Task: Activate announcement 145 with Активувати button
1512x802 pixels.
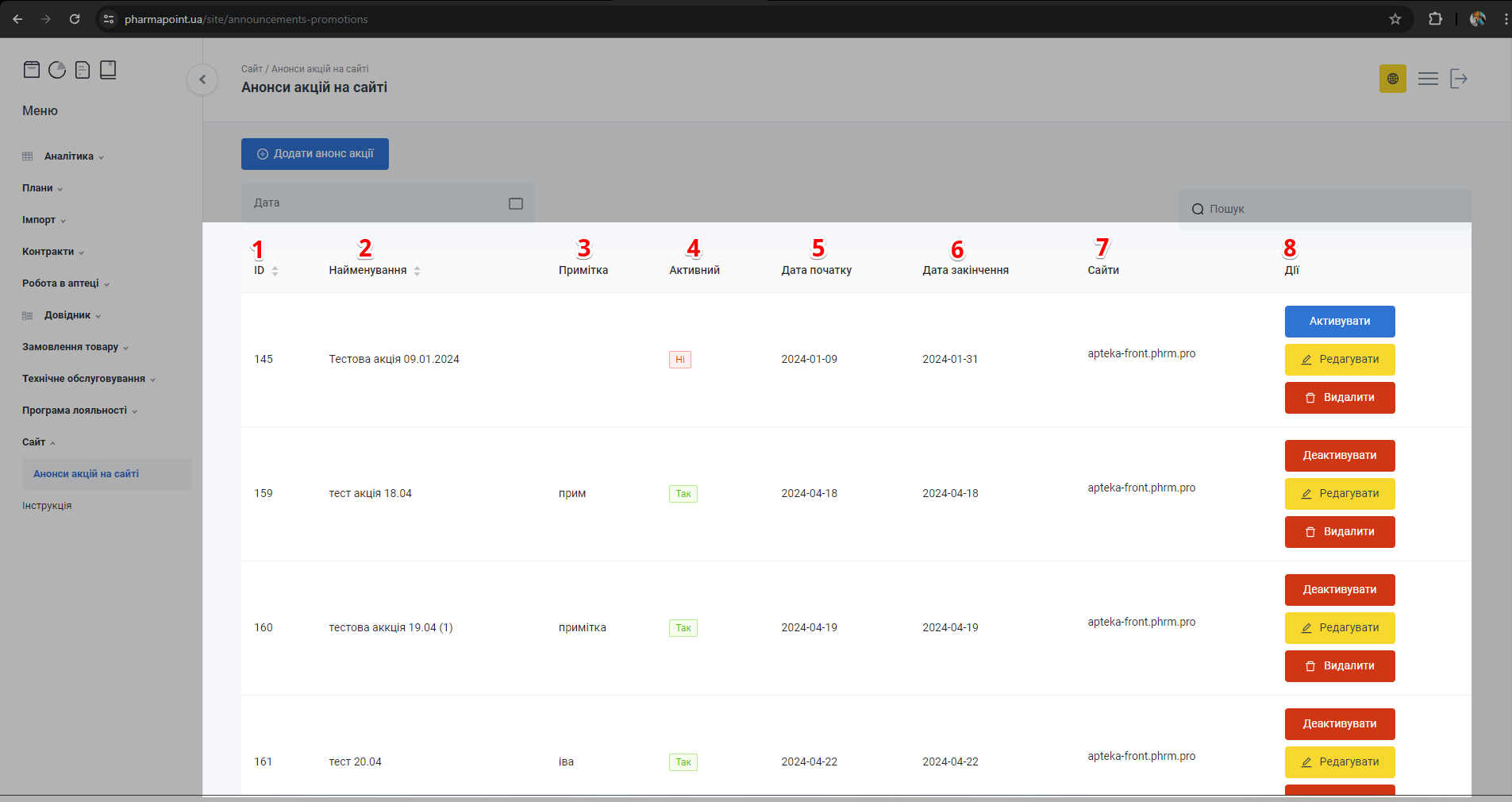Action: pos(1339,322)
